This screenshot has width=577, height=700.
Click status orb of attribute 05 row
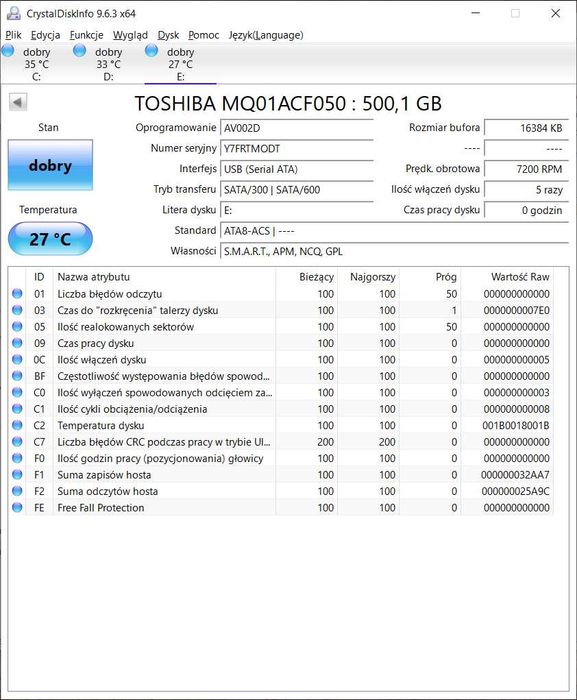pyautogui.click(x=17, y=326)
